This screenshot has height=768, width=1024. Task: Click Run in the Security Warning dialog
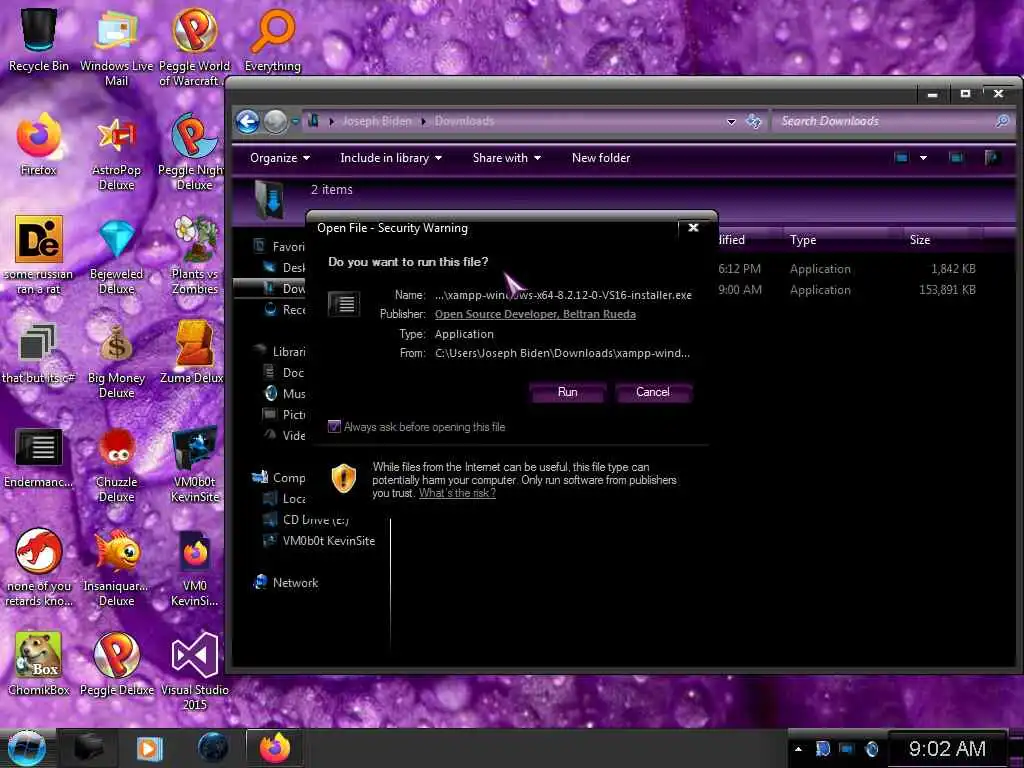click(568, 392)
